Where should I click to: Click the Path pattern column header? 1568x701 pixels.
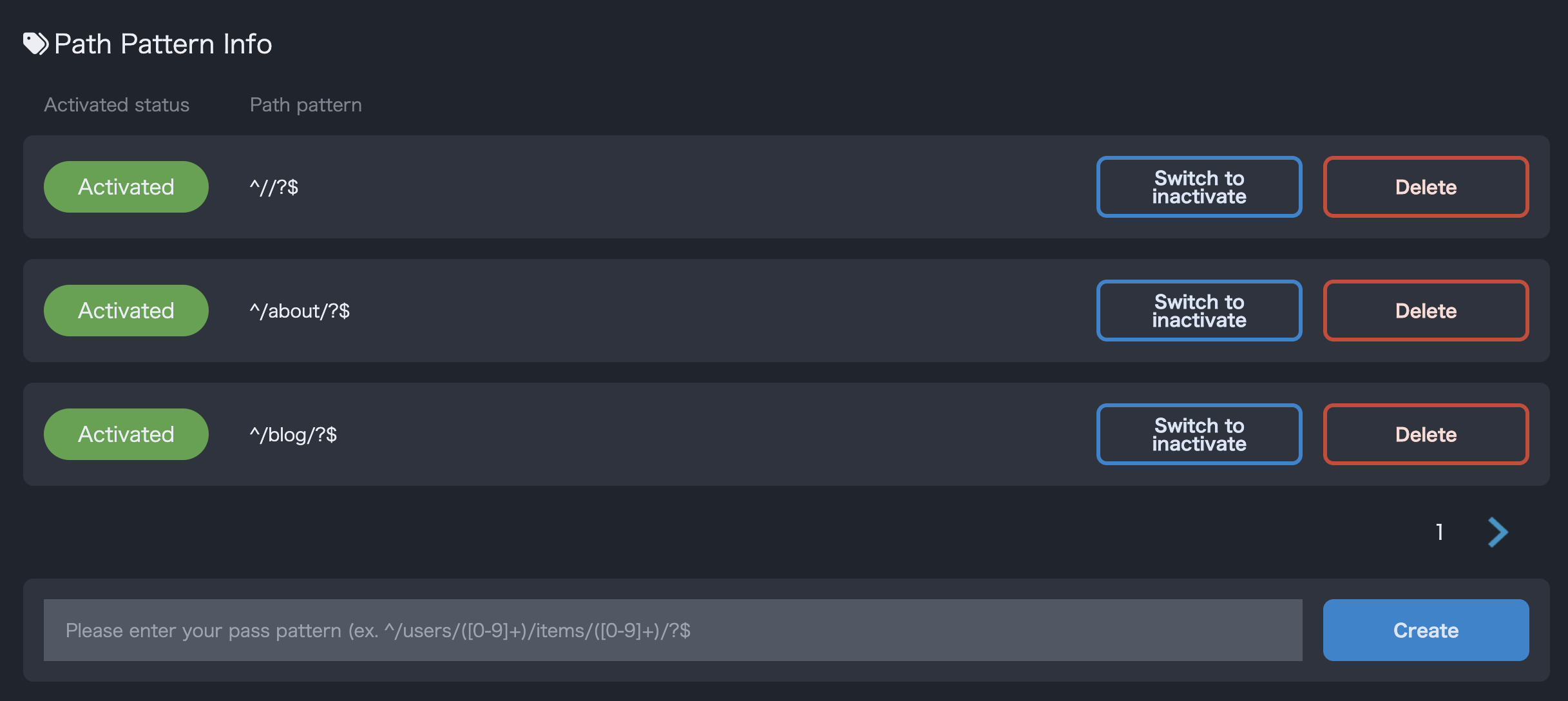pyautogui.click(x=305, y=105)
